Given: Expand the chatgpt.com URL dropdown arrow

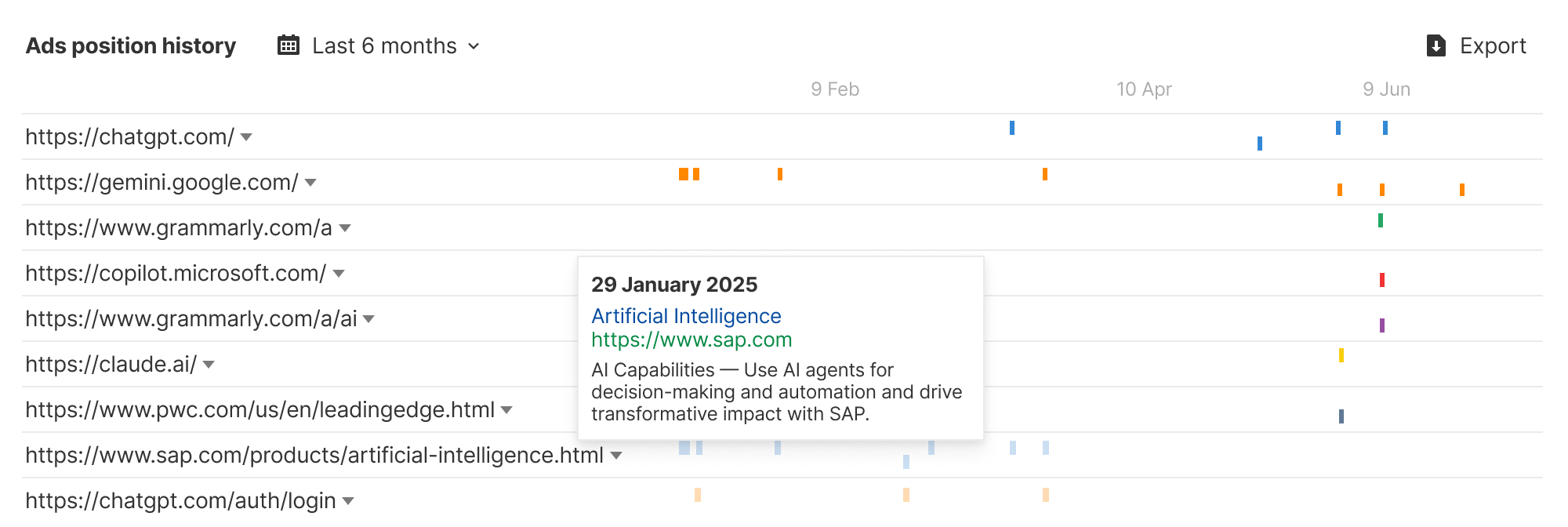Looking at the screenshot, I should click(246, 137).
